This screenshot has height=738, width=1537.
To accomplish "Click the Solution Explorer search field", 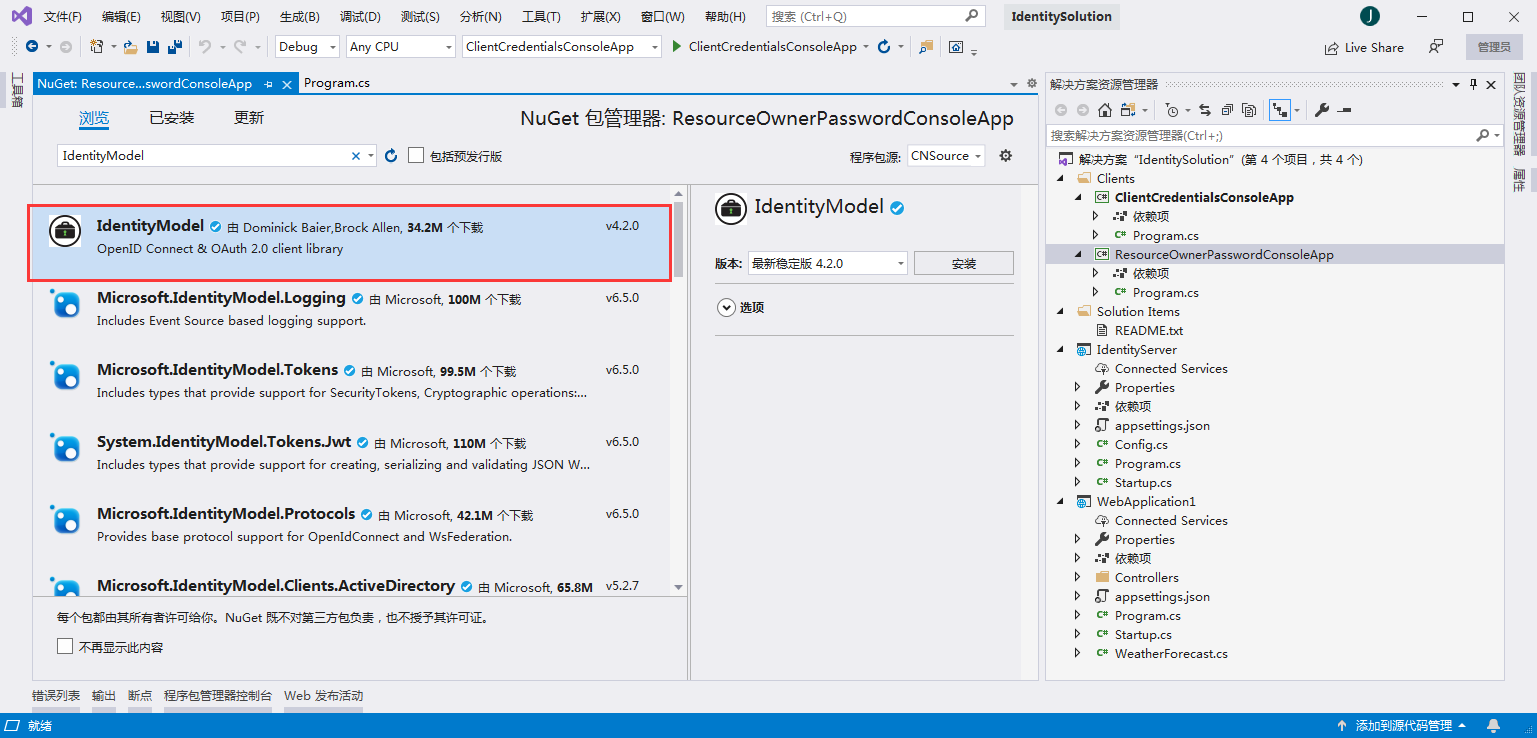I will point(1275,135).
